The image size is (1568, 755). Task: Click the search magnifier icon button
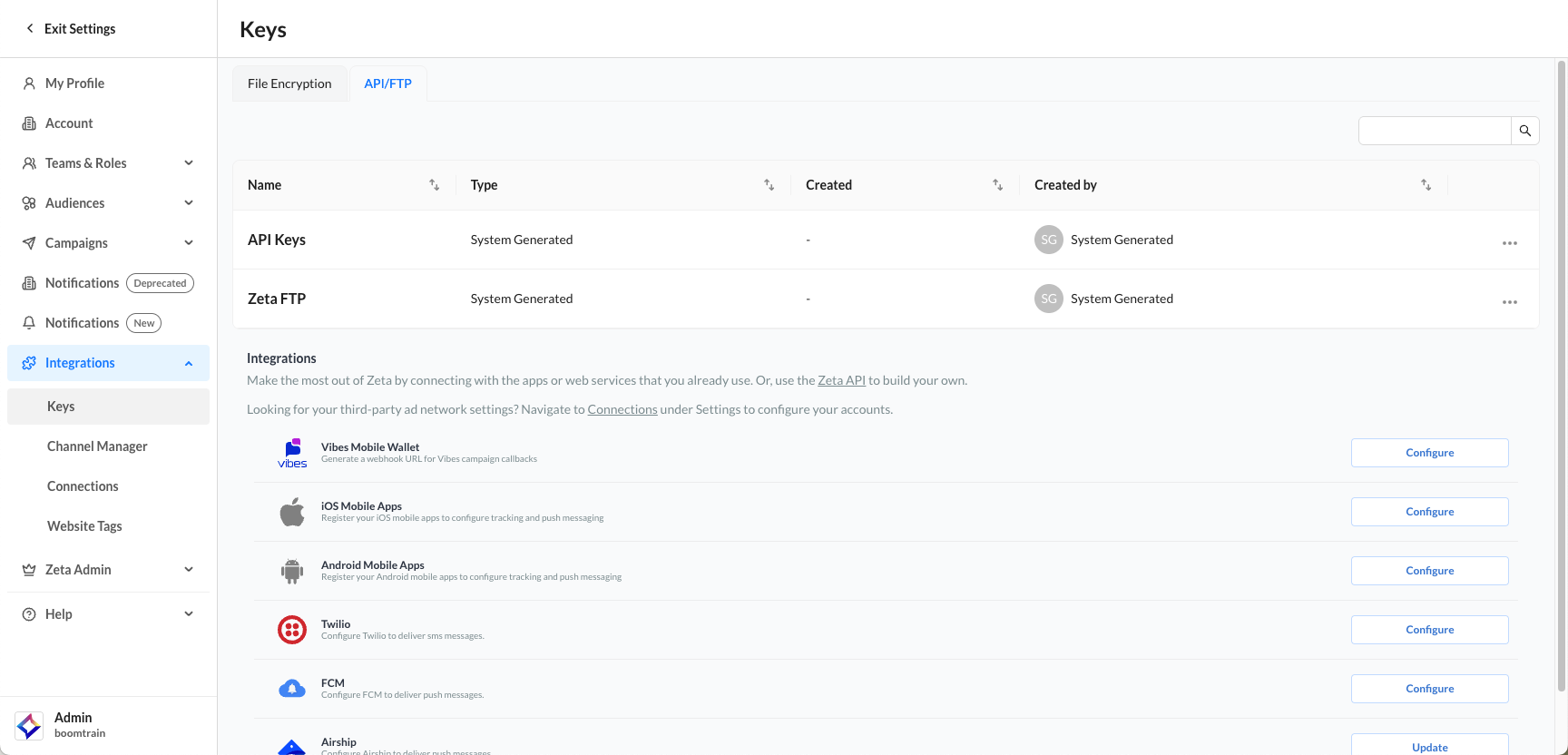[x=1524, y=131]
